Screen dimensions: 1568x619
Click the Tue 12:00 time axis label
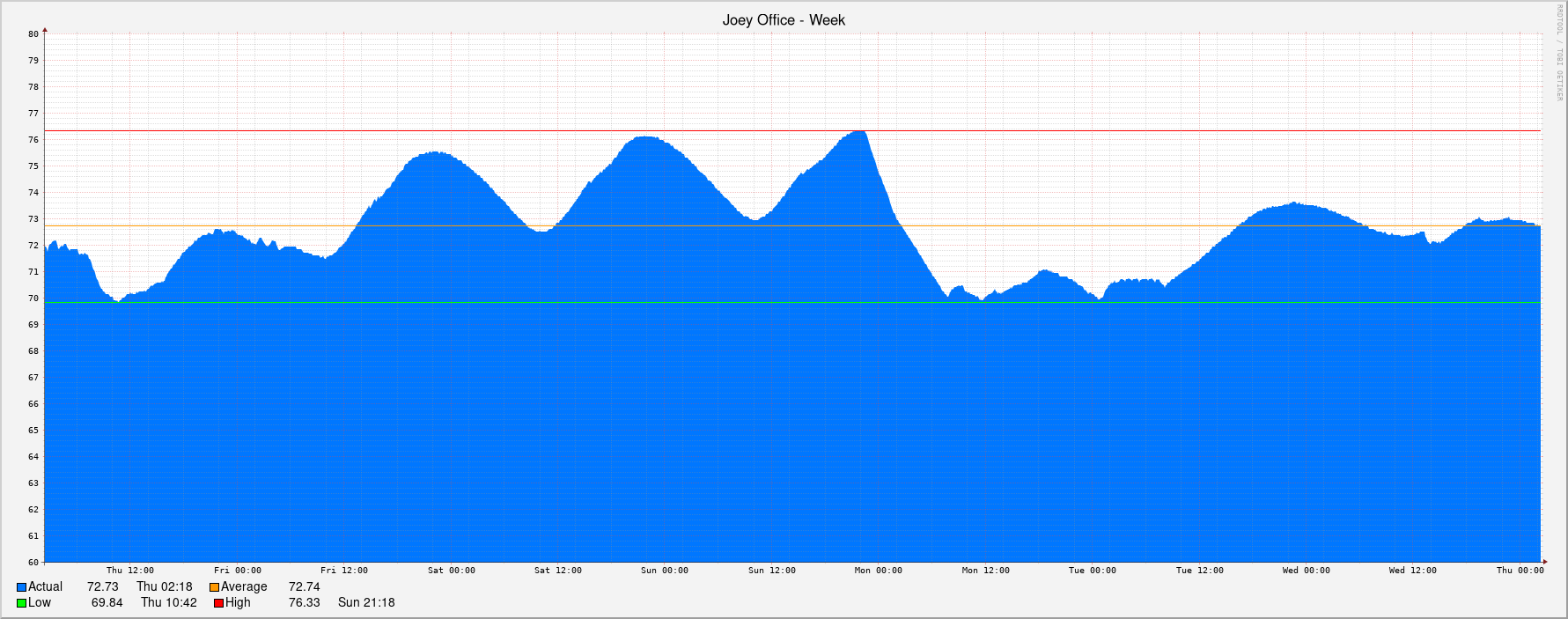(1199, 571)
